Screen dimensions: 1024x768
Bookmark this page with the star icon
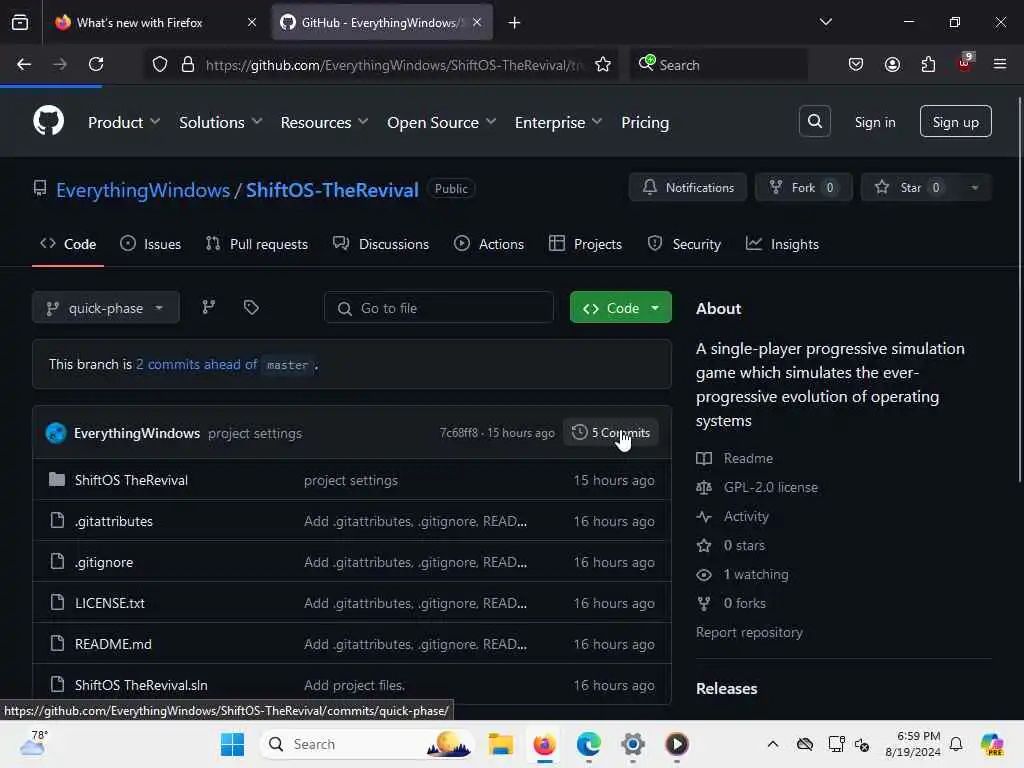(x=602, y=65)
